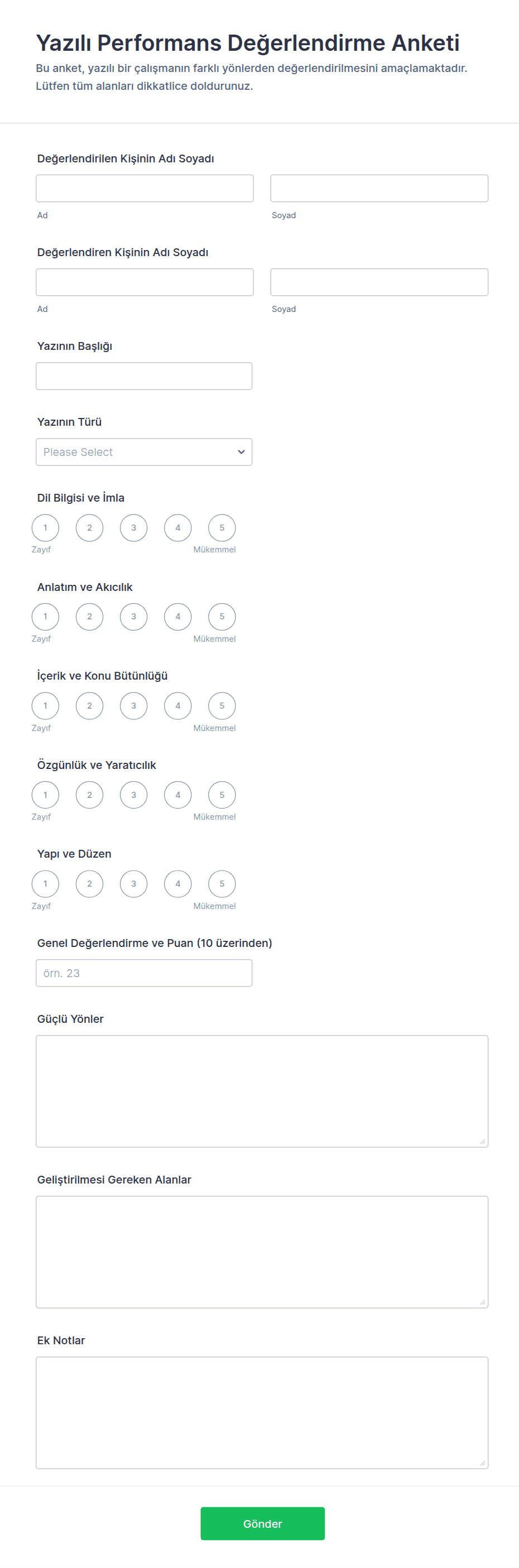Focus the evaluated person's Ad field

click(144, 189)
